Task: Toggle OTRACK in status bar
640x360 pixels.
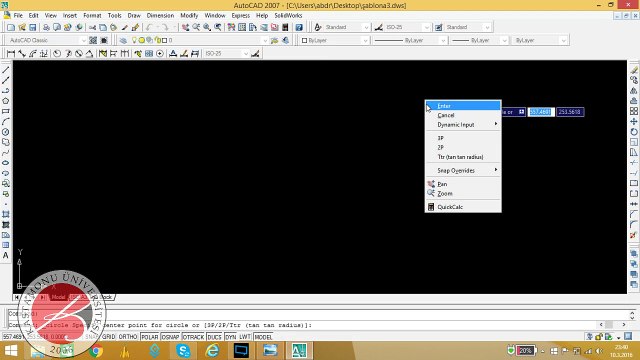Action: 193,337
